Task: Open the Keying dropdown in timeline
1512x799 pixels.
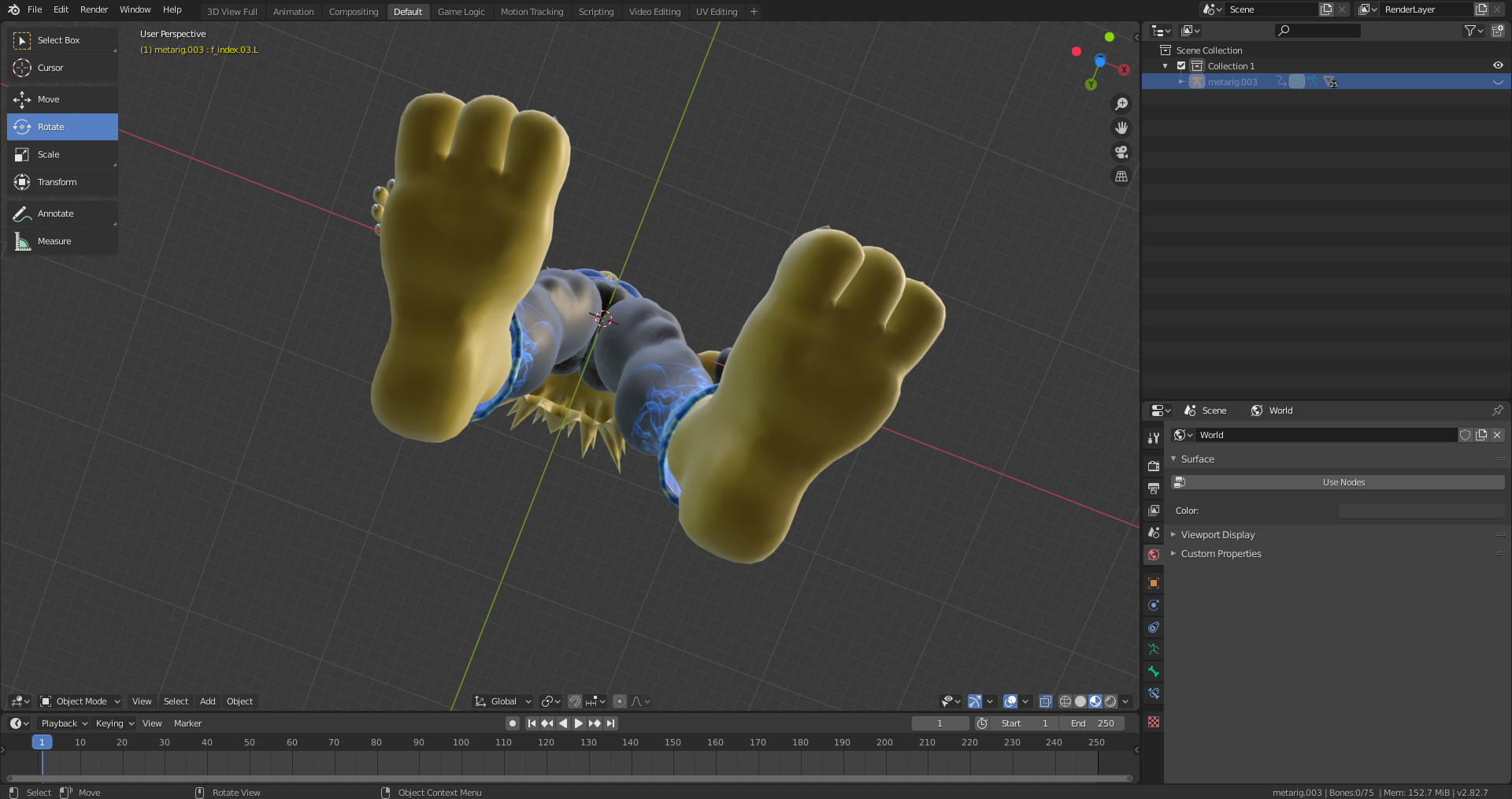Action: pyautogui.click(x=115, y=723)
